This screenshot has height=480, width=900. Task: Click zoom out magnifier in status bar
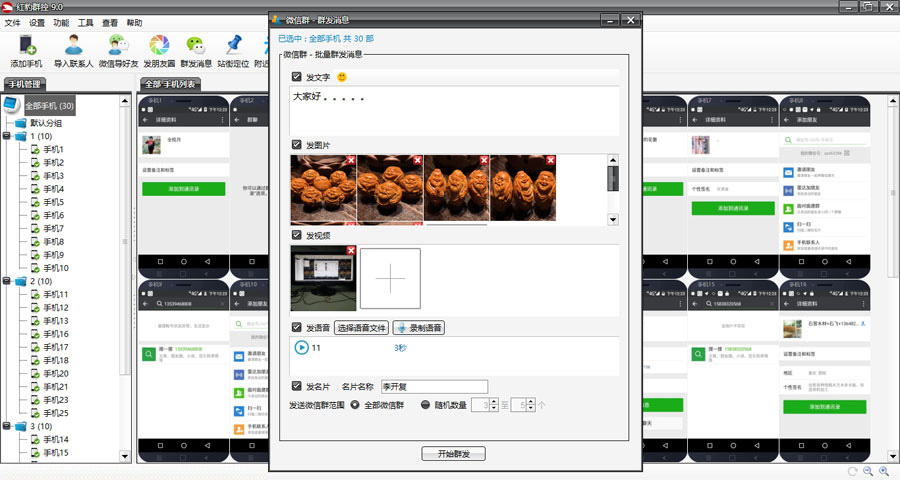point(868,471)
